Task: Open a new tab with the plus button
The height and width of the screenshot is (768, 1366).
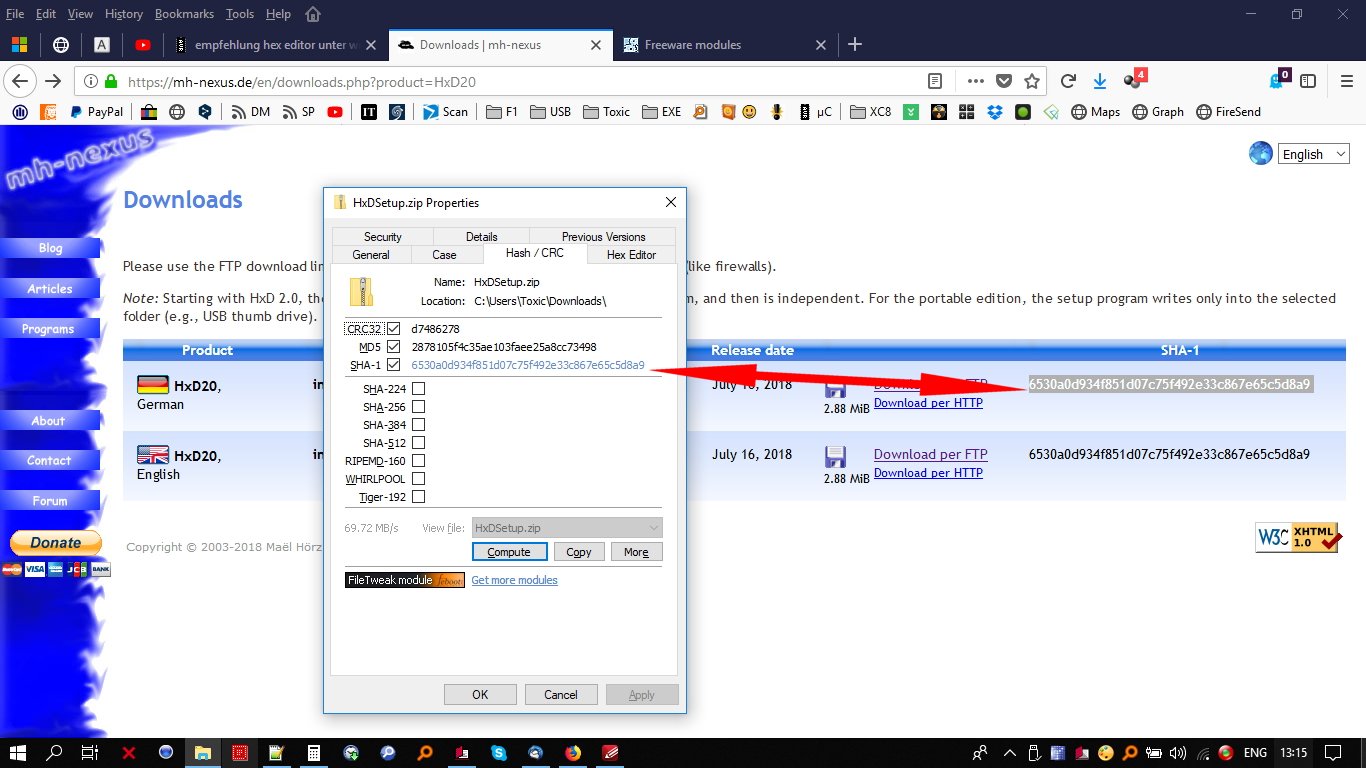Action: click(854, 44)
